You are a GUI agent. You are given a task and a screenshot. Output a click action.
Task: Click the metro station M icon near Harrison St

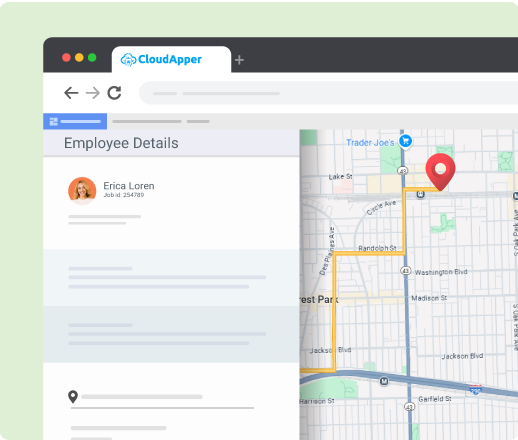pyautogui.click(x=384, y=381)
